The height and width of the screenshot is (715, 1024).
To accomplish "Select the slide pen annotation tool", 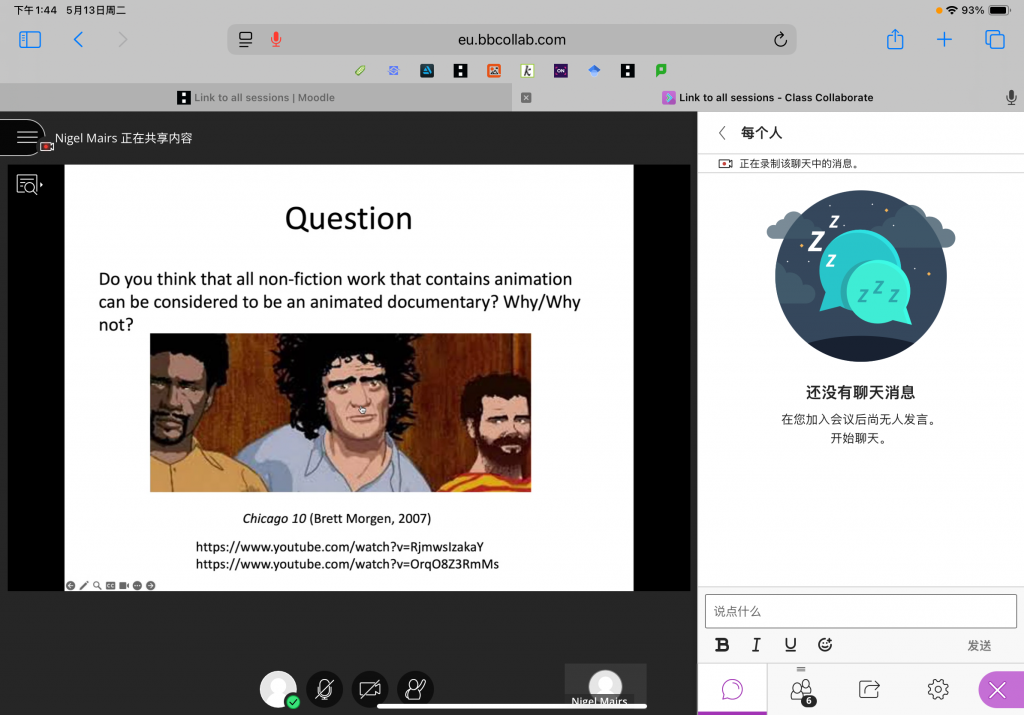I will [84, 586].
